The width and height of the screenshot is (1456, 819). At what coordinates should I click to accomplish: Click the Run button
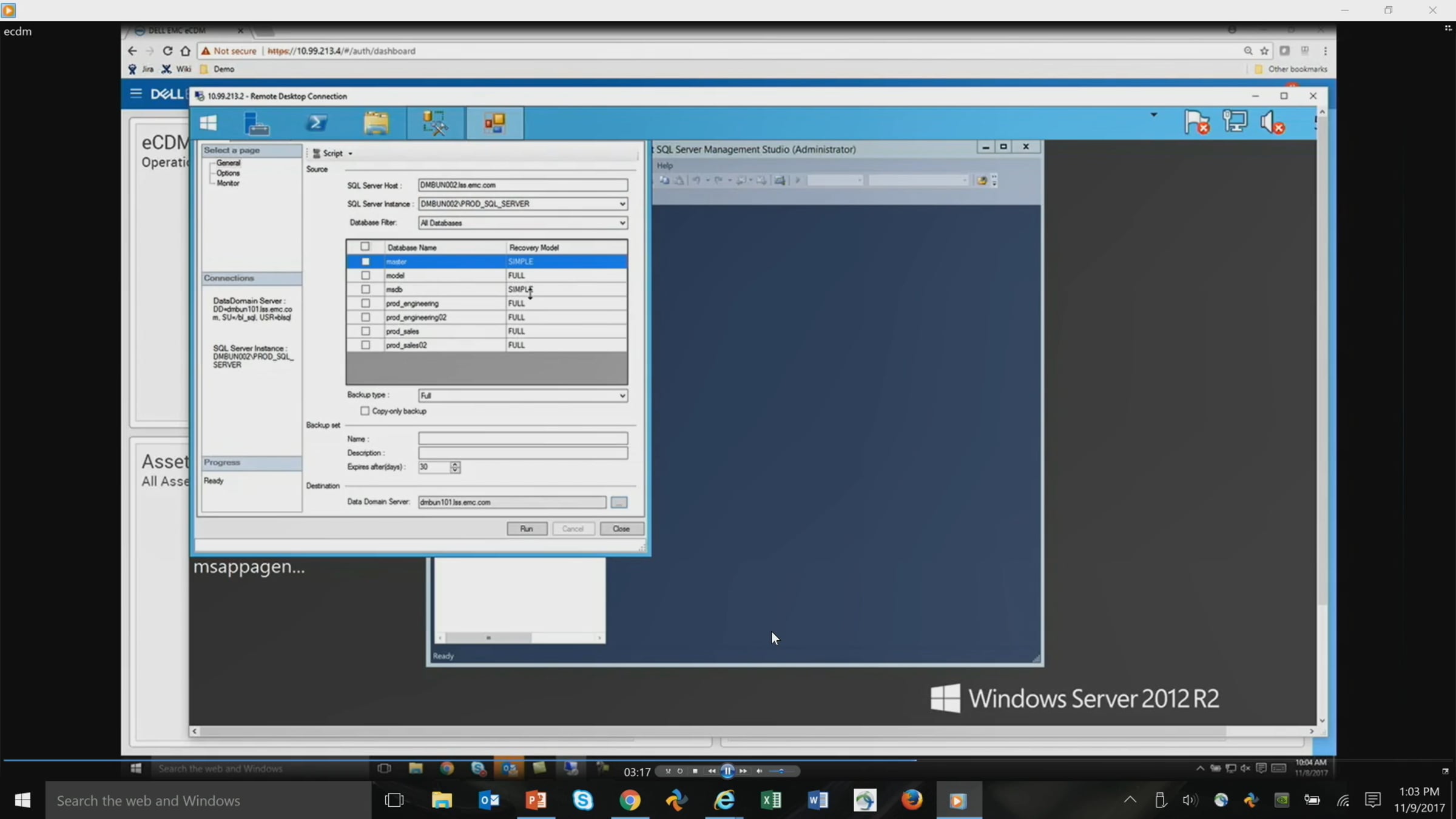coord(527,529)
